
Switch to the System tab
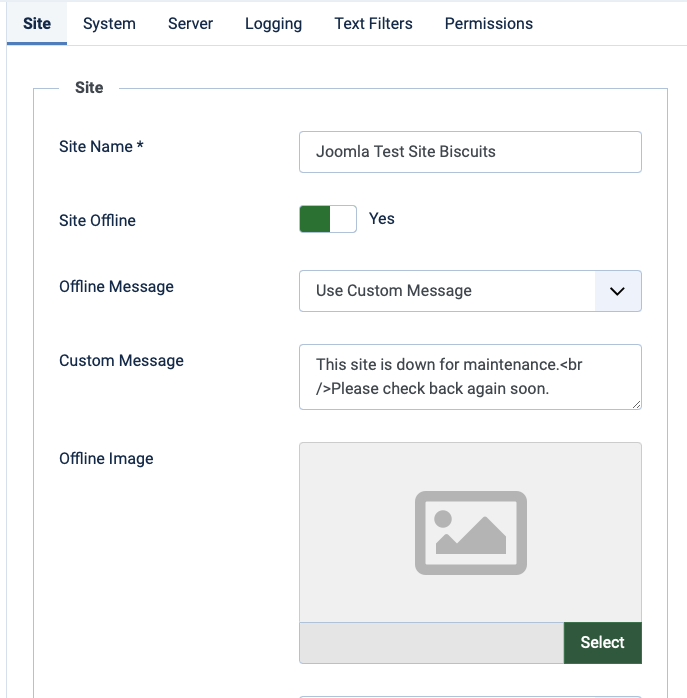(x=109, y=24)
